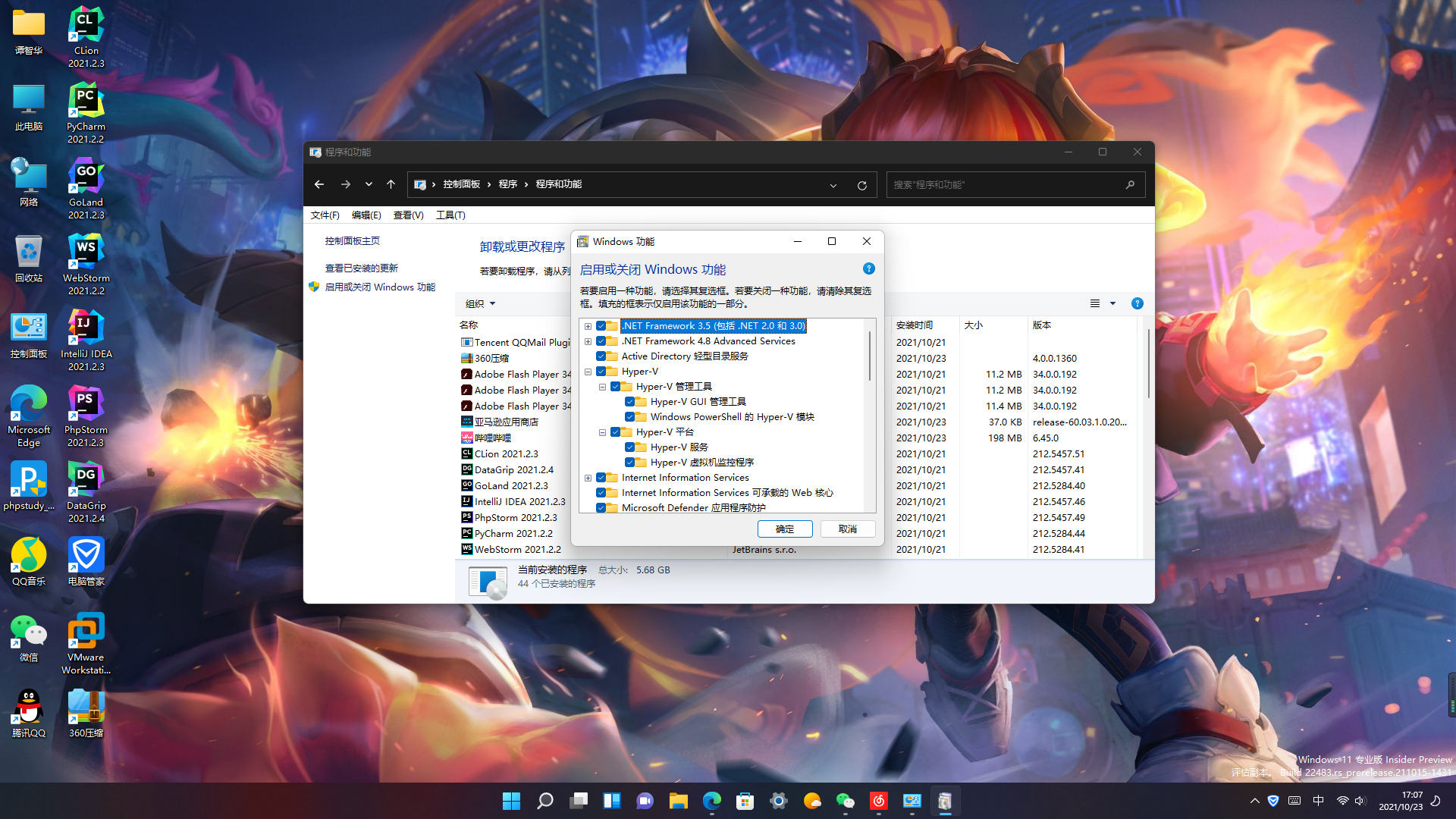
Task: Collapse the Hyper-V 平台 tree node
Action: pos(602,432)
